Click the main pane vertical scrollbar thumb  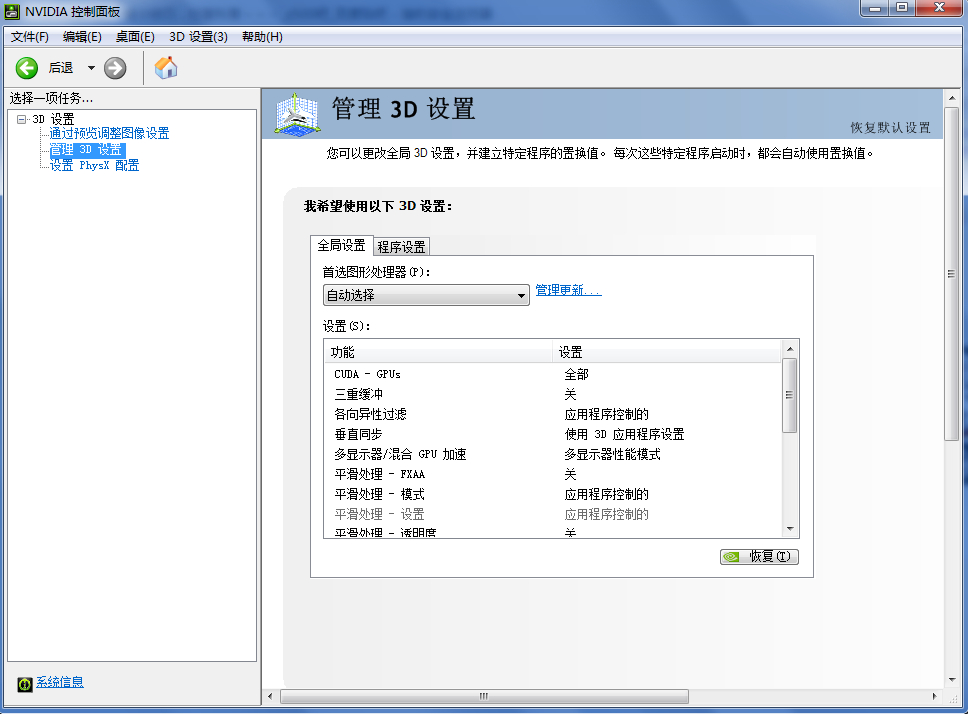951,274
